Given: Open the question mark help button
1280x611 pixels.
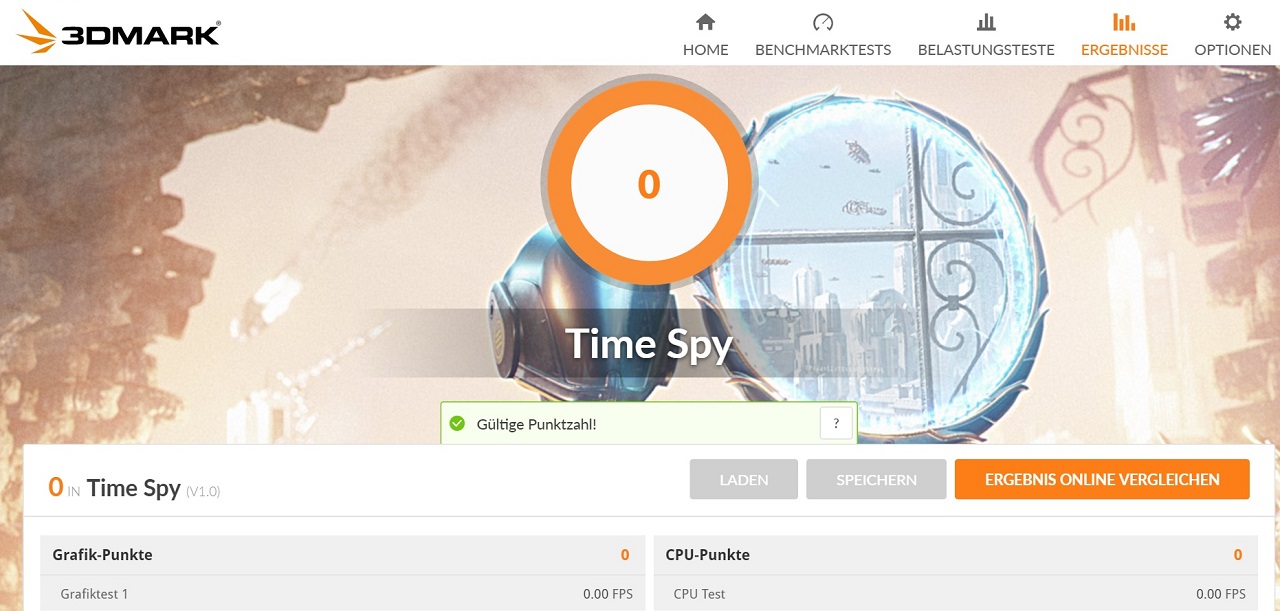Looking at the screenshot, I should (x=836, y=424).
